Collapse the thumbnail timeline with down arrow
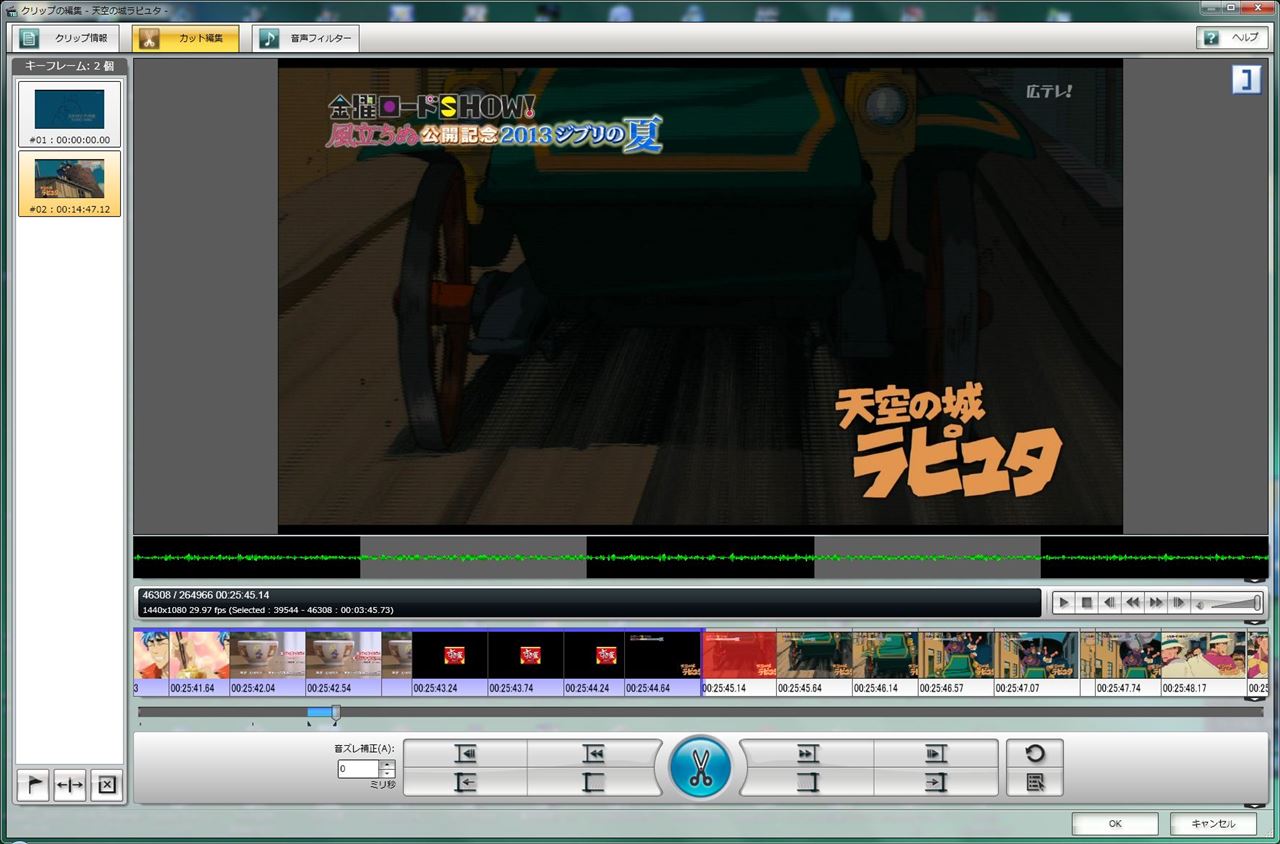The height and width of the screenshot is (844, 1280). [x=1254, y=699]
